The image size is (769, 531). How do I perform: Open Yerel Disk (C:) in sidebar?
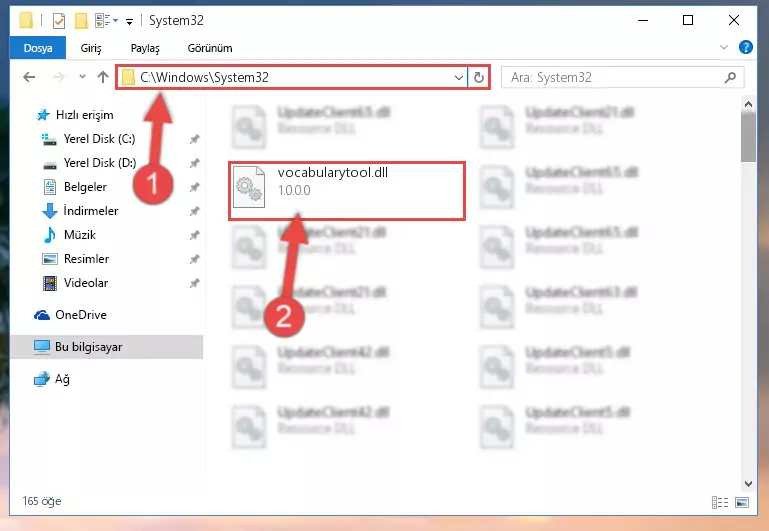99,139
